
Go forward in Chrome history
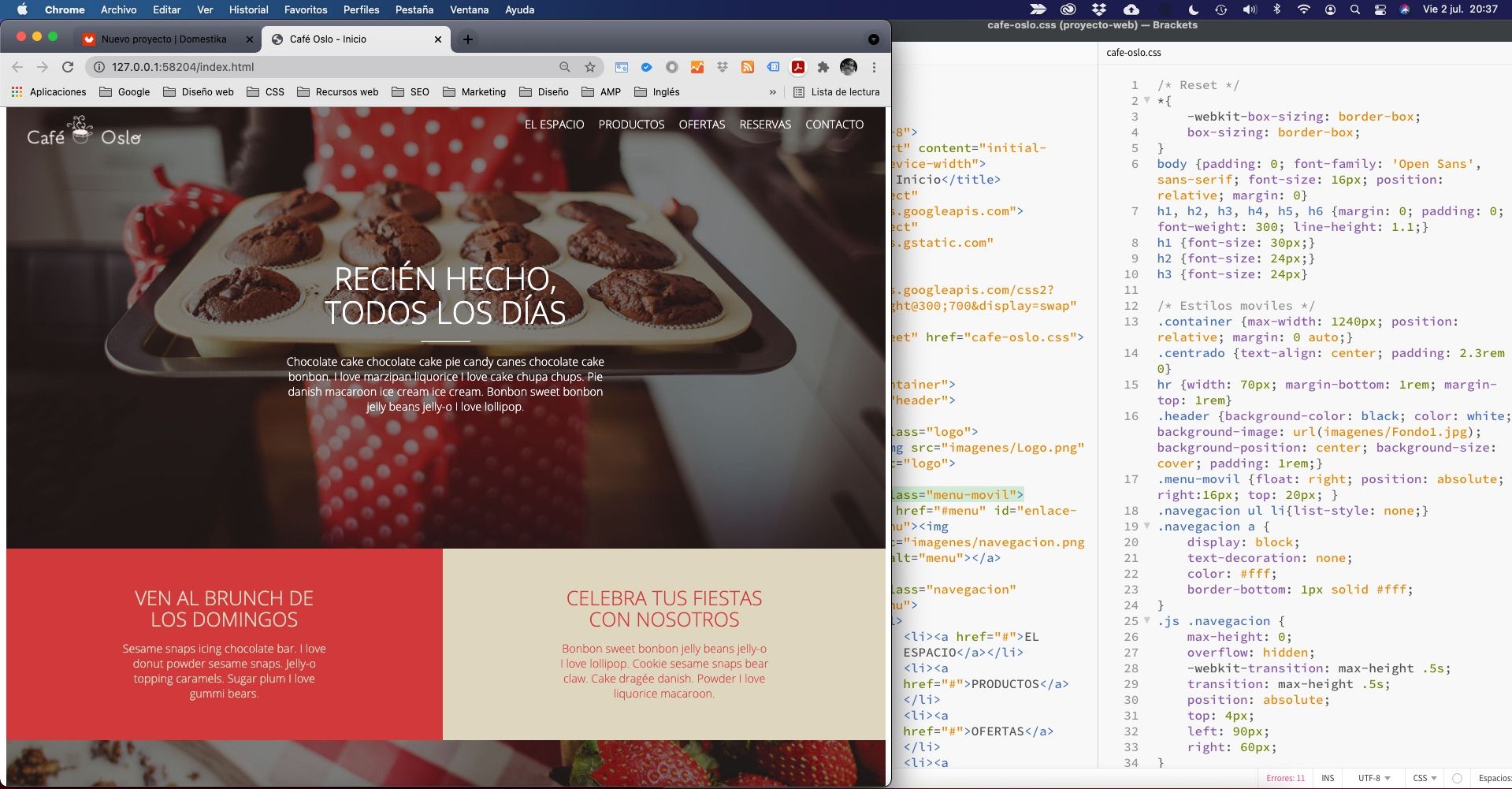click(43, 67)
